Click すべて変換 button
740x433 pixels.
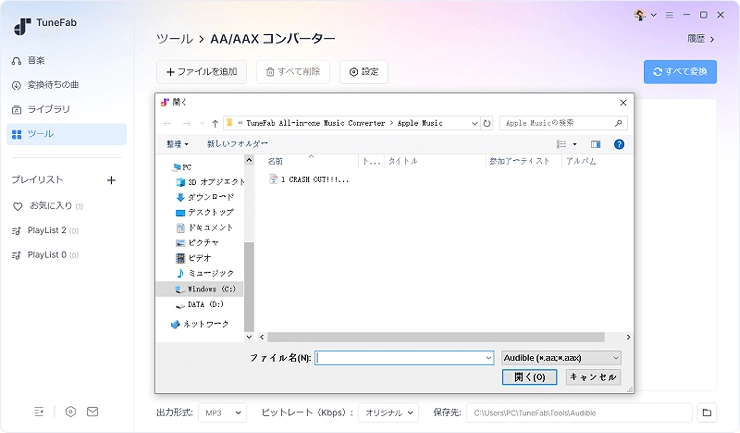coord(680,72)
